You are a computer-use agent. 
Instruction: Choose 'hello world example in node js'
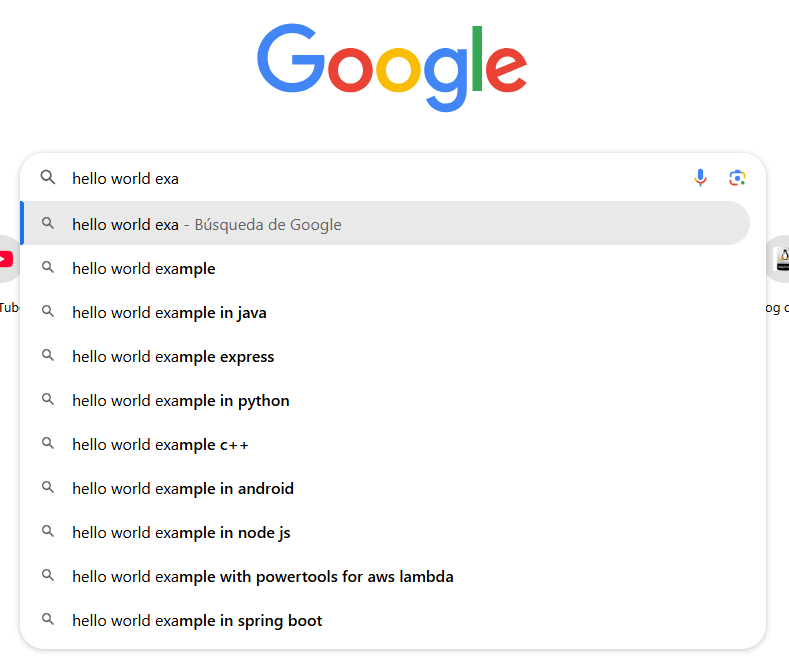[181, 532]
